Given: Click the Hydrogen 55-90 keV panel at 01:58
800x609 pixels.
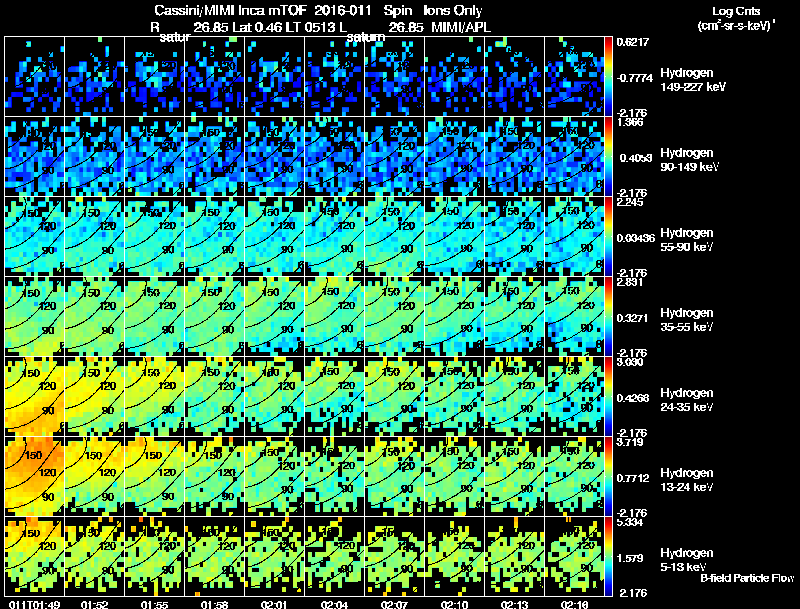Looking at the screenshot, I should tap(215, 236).
